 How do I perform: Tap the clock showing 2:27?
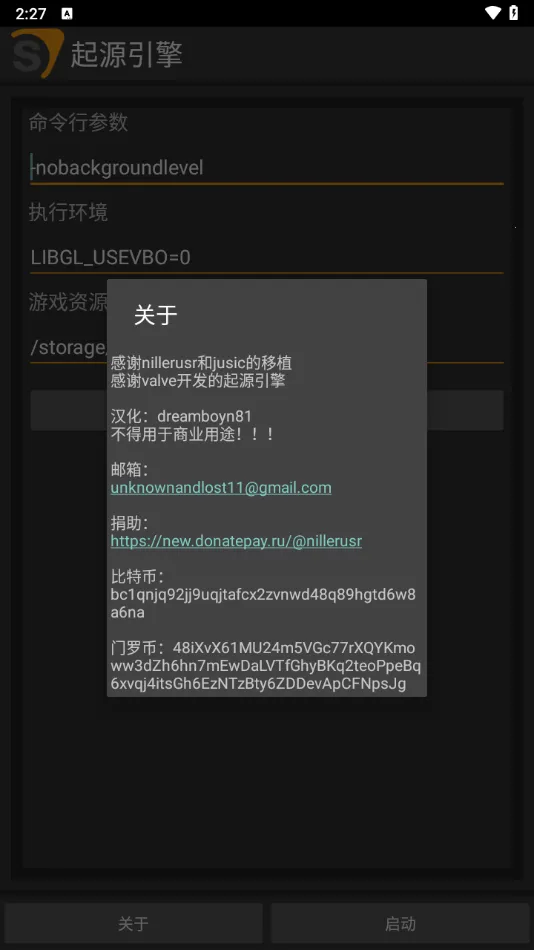pos(30,13)
